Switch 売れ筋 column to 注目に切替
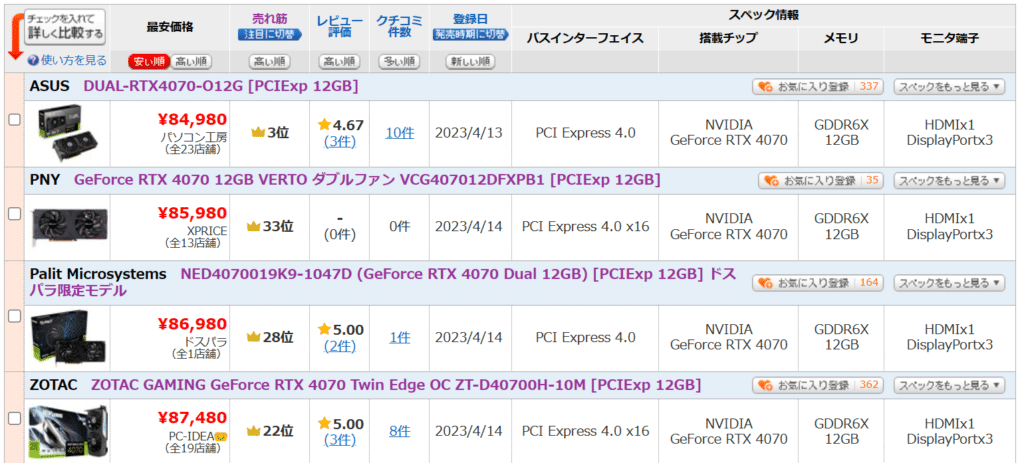Viewport: 1024px width, 463px height. (x=269, y=35)
